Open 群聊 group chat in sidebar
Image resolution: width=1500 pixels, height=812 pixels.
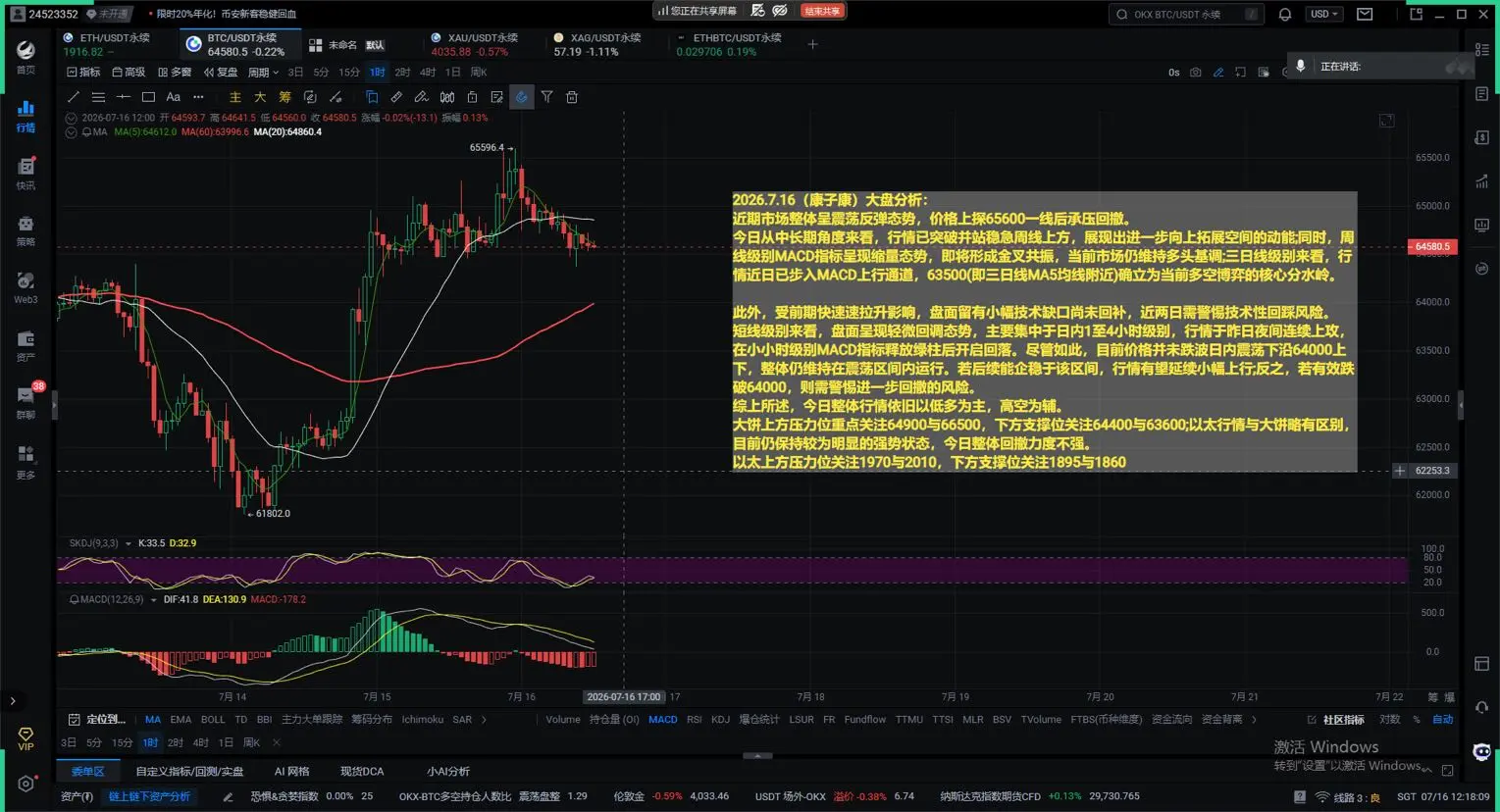pyautogui.click(x=26, y=402)
